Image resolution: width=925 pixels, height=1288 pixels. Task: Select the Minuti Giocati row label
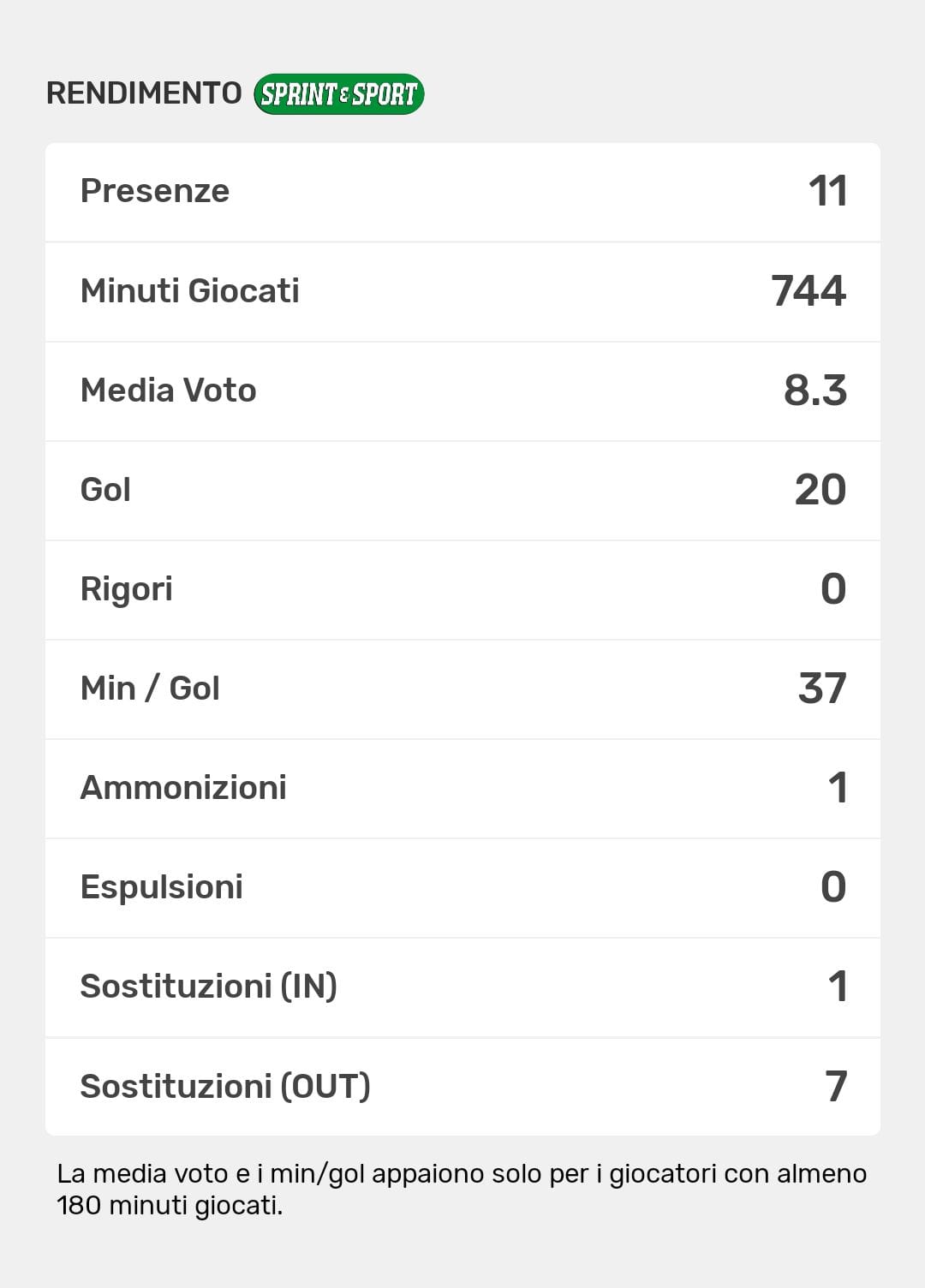pyautogui.click(x=190, y=291)
